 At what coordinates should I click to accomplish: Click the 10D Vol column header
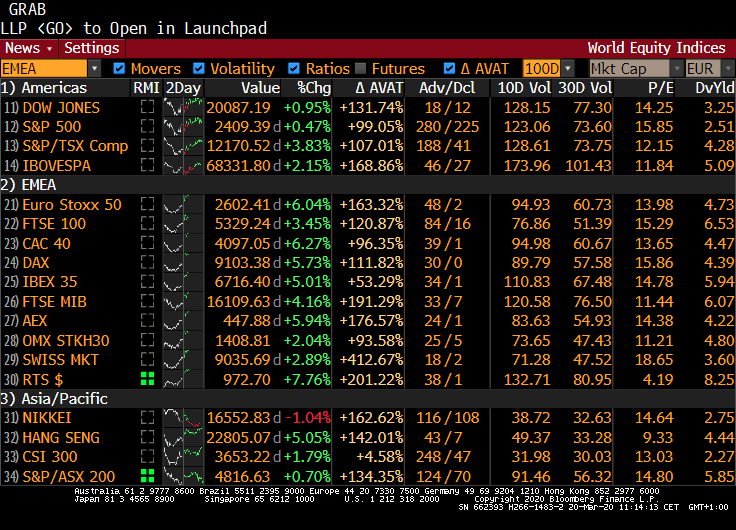coord(524,88)
